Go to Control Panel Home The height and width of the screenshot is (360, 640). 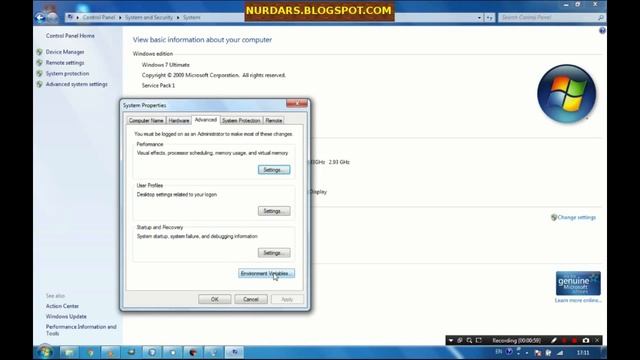(x=70, y=36)
